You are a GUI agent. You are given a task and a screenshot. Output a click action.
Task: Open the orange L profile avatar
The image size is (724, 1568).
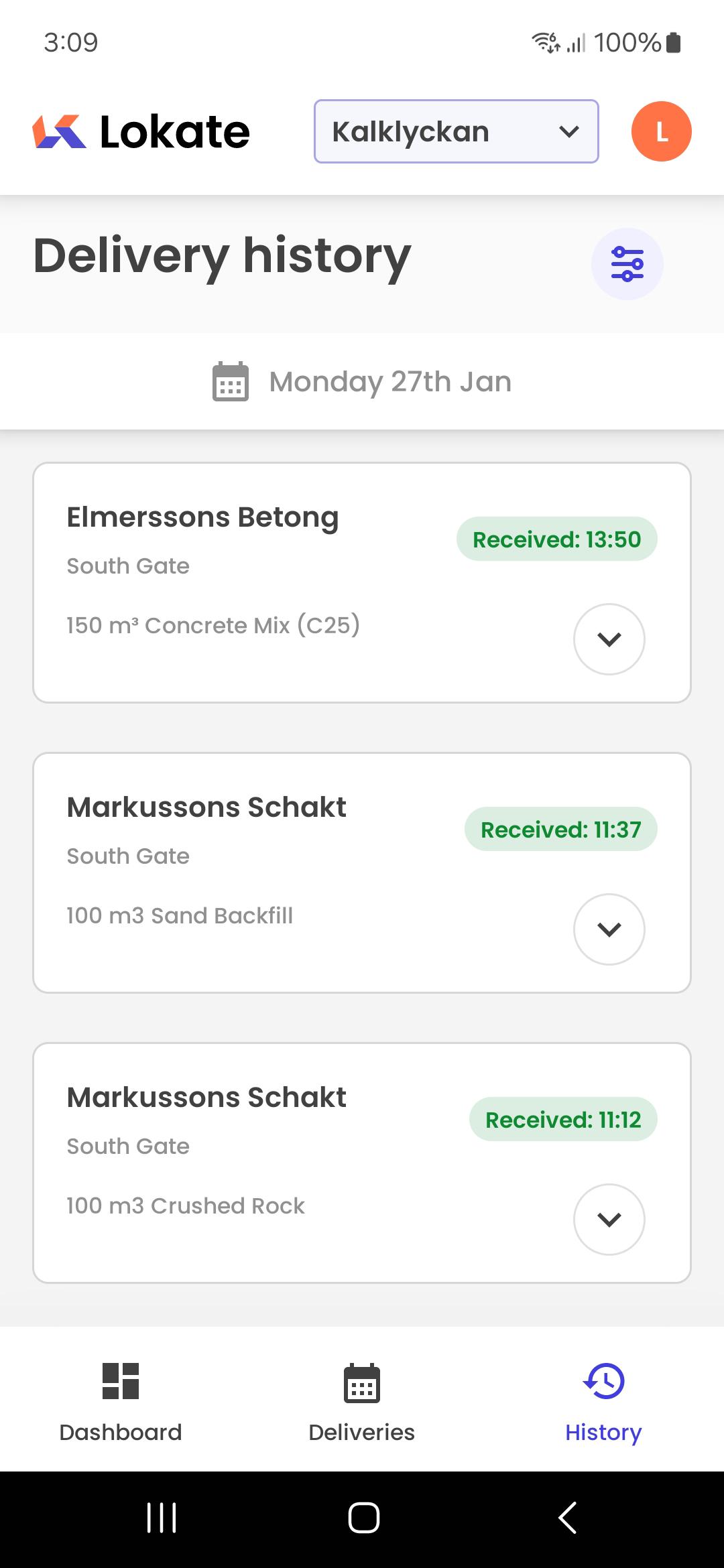[x=661, y=131]
